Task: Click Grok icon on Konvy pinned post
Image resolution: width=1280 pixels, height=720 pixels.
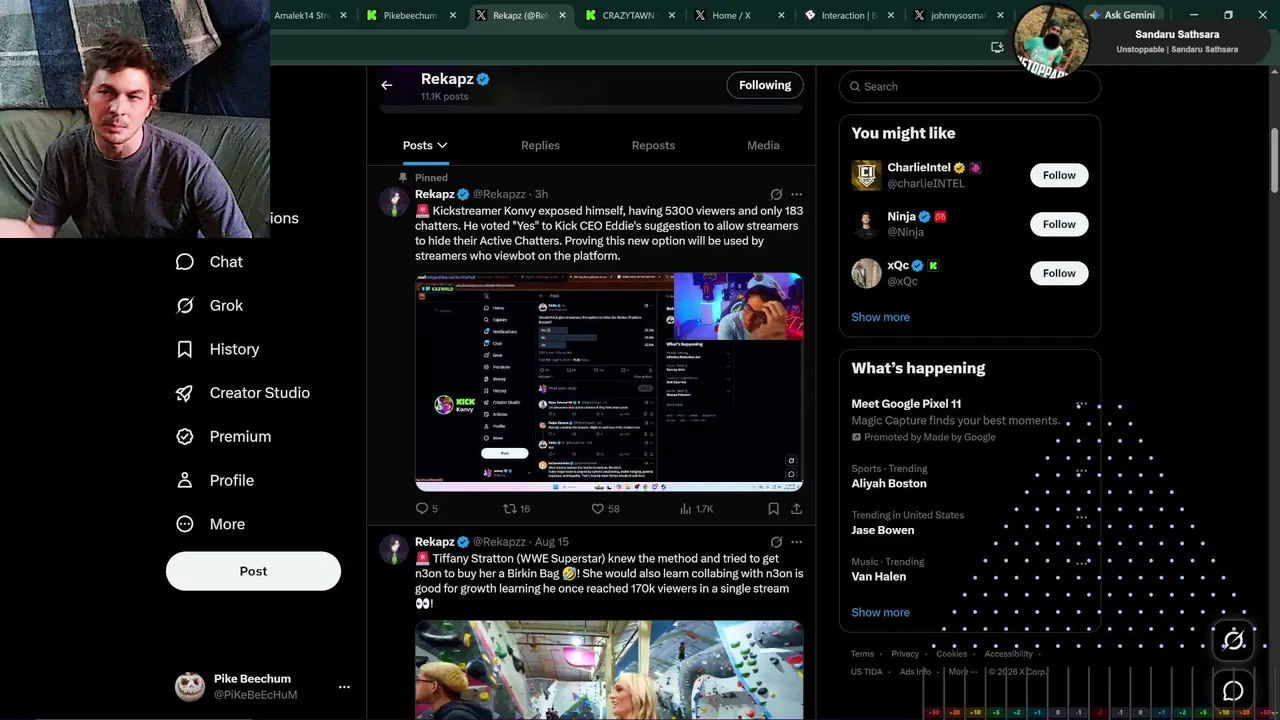Action: point(776,194)
